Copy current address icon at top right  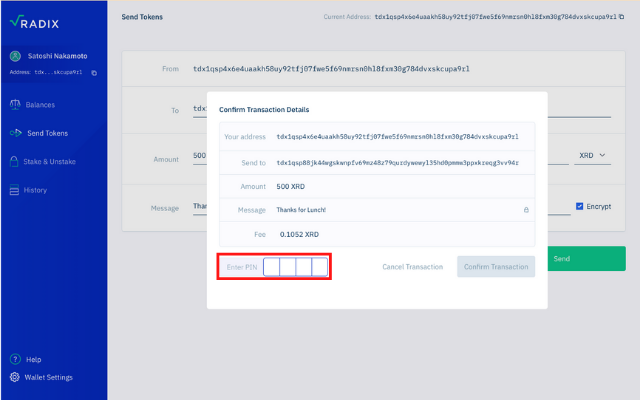[x=622, y=17]
